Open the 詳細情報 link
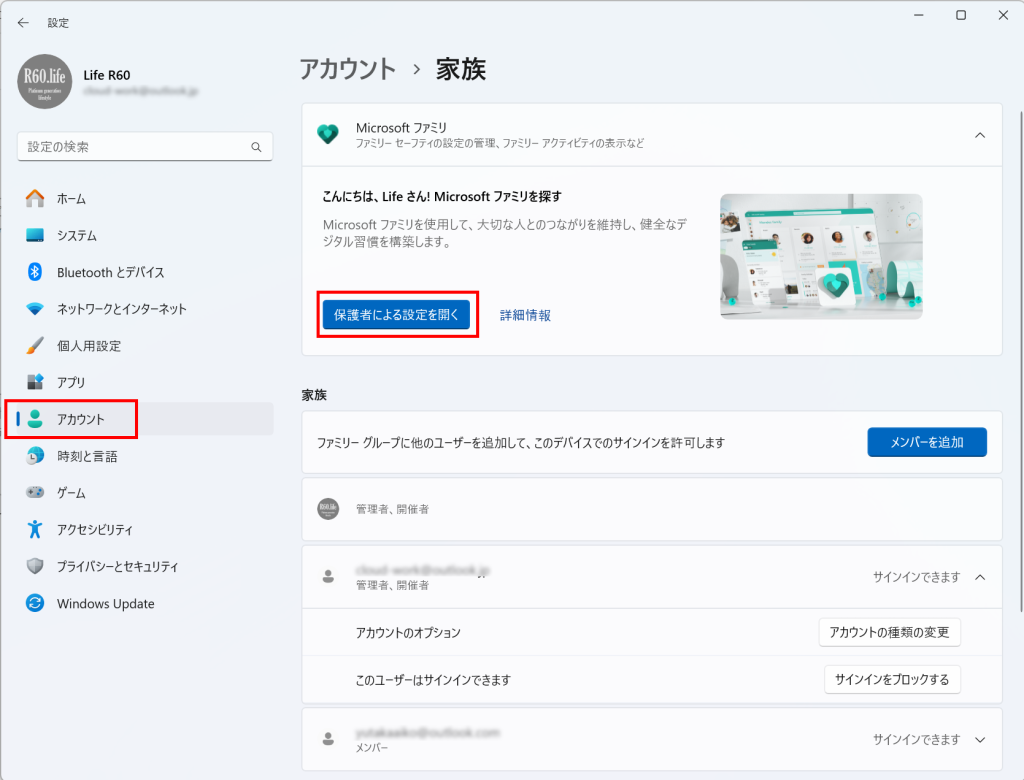Viewport: 1024px width, 780px height. click(x=525, y=315)
